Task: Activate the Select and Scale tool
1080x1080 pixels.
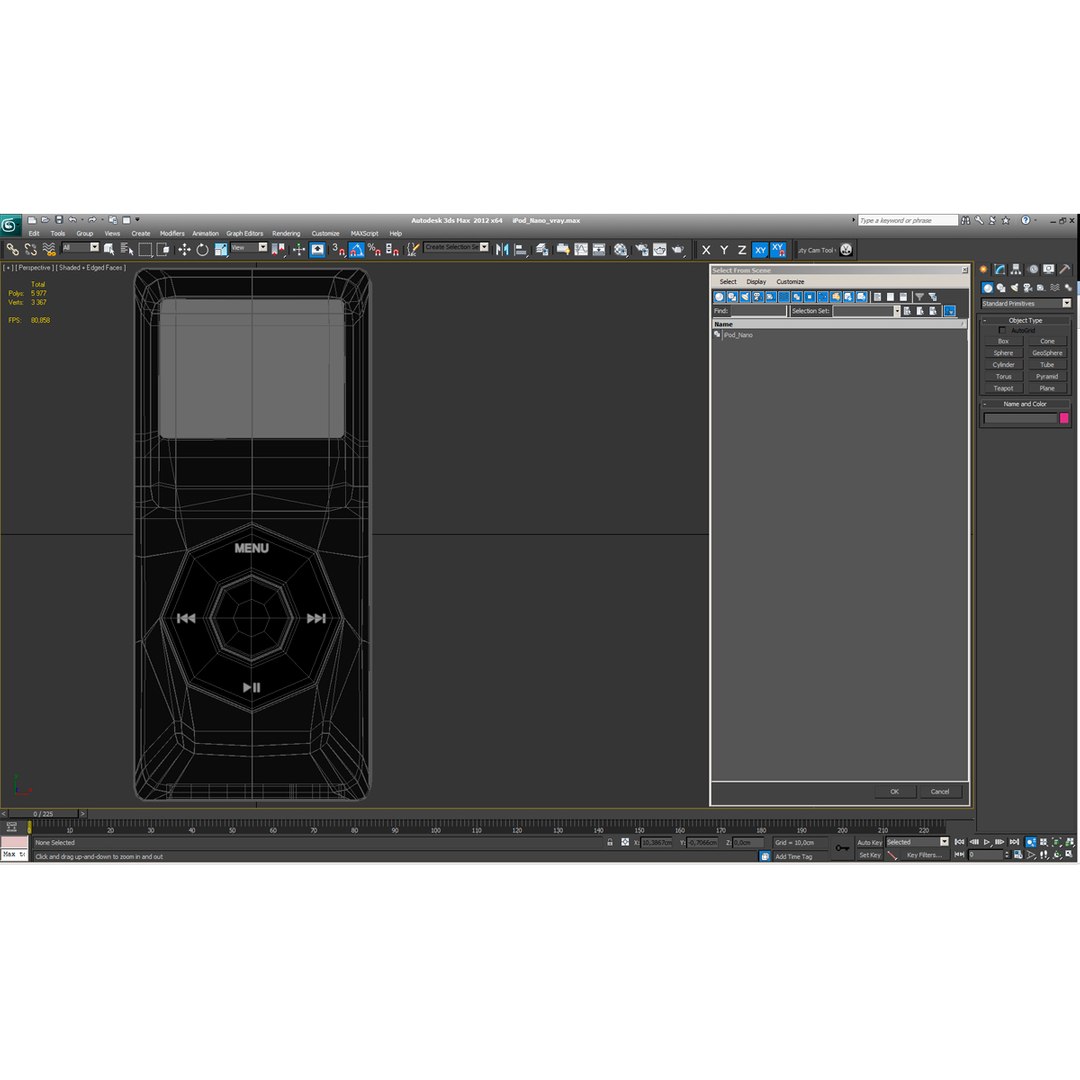Action: [x=220, y=249]
